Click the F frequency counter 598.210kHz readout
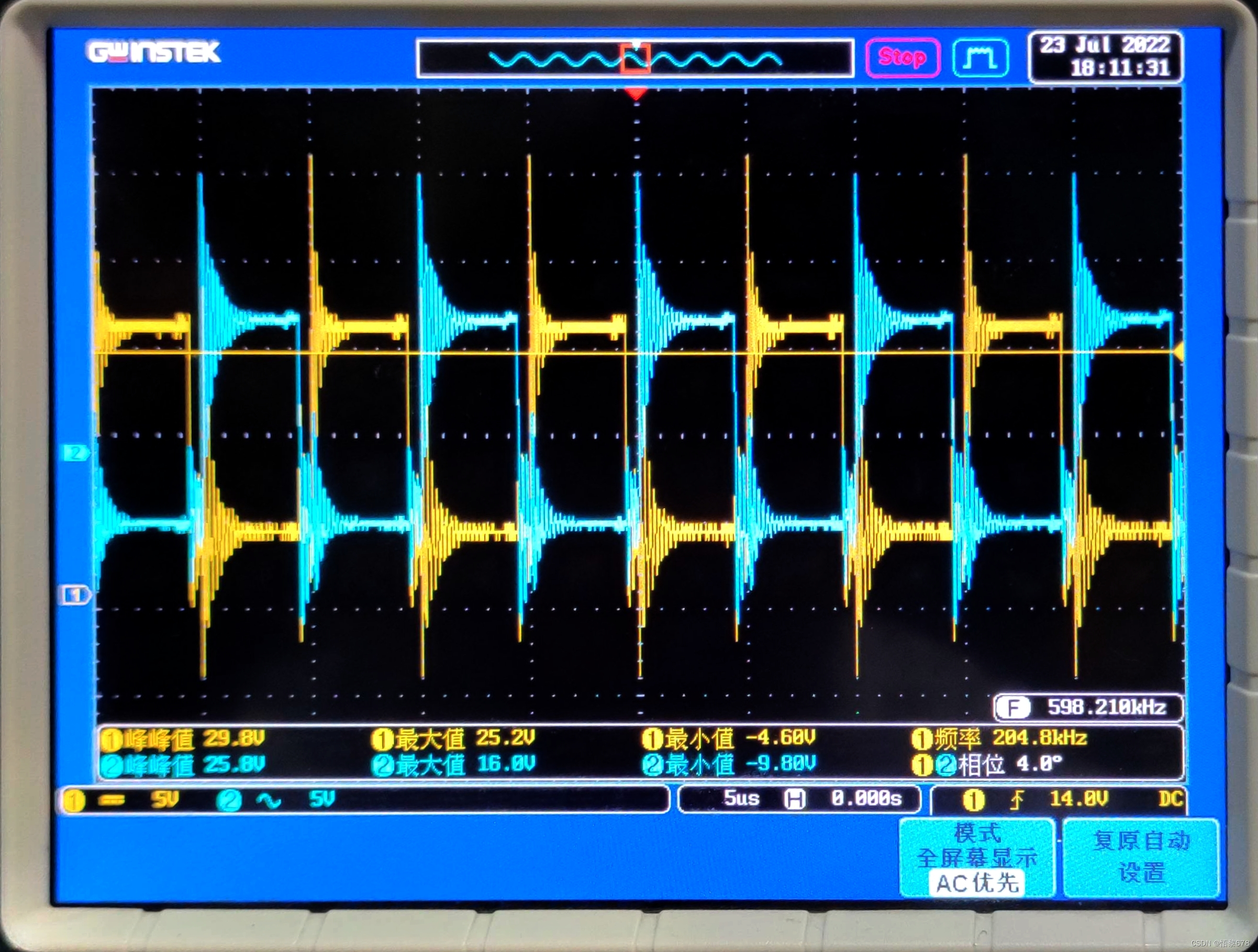Image resolution: width=1258 pixels, height=952 pixels. pyautogui.click(x=1088, y=708)
